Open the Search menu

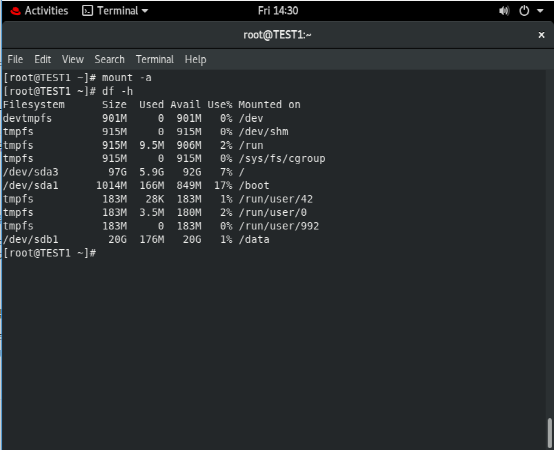pyautogui.click(x=110, y=59)
